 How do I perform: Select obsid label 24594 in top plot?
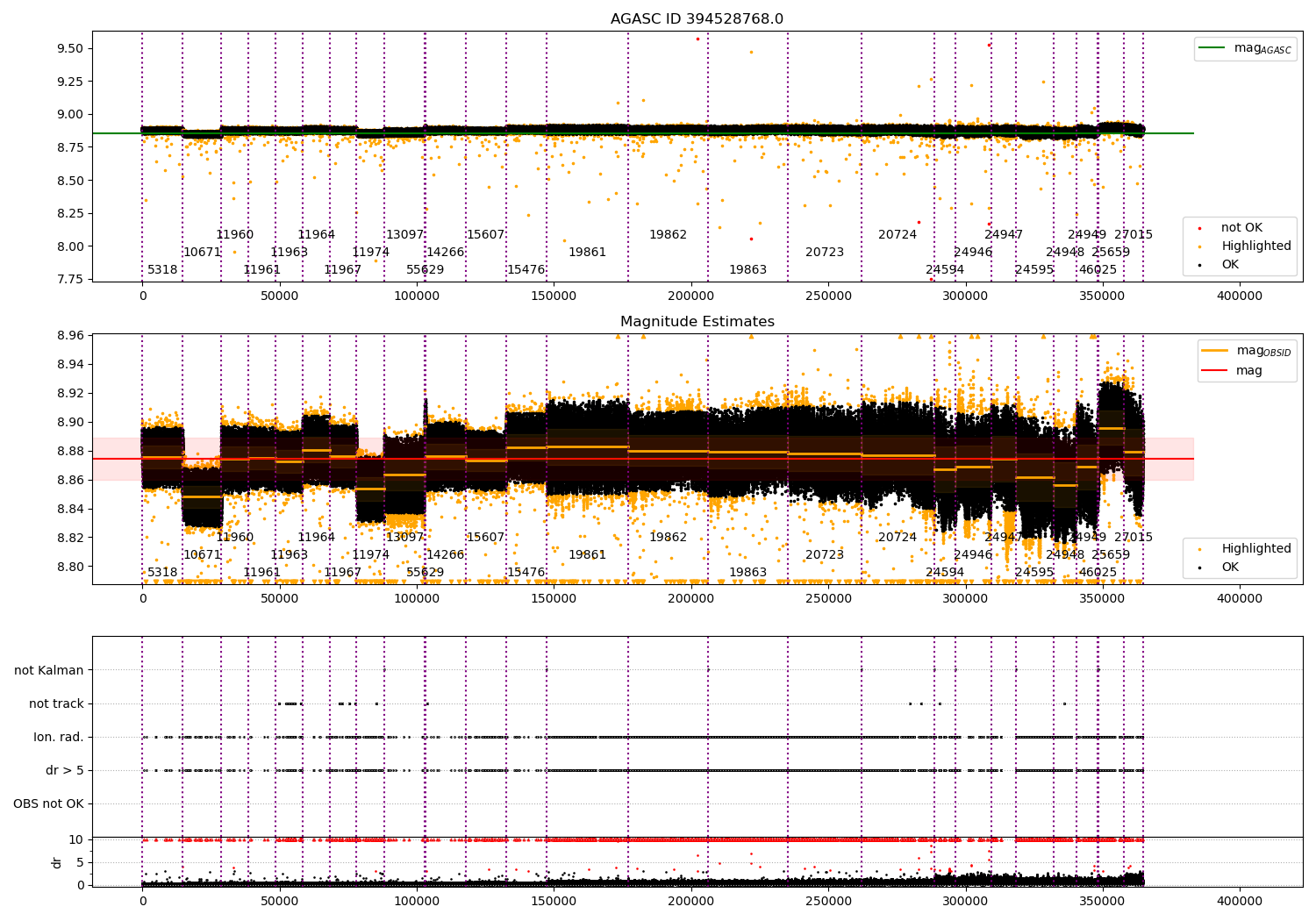pyautogui.click(x=945, y=270)
